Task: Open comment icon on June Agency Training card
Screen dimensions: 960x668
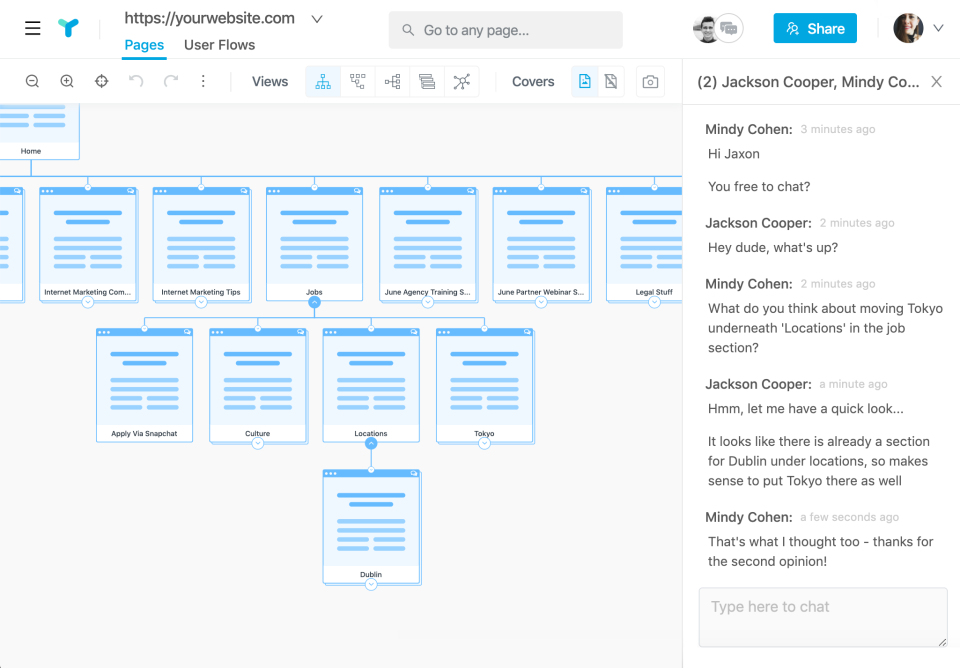Action: pos(470,191)
